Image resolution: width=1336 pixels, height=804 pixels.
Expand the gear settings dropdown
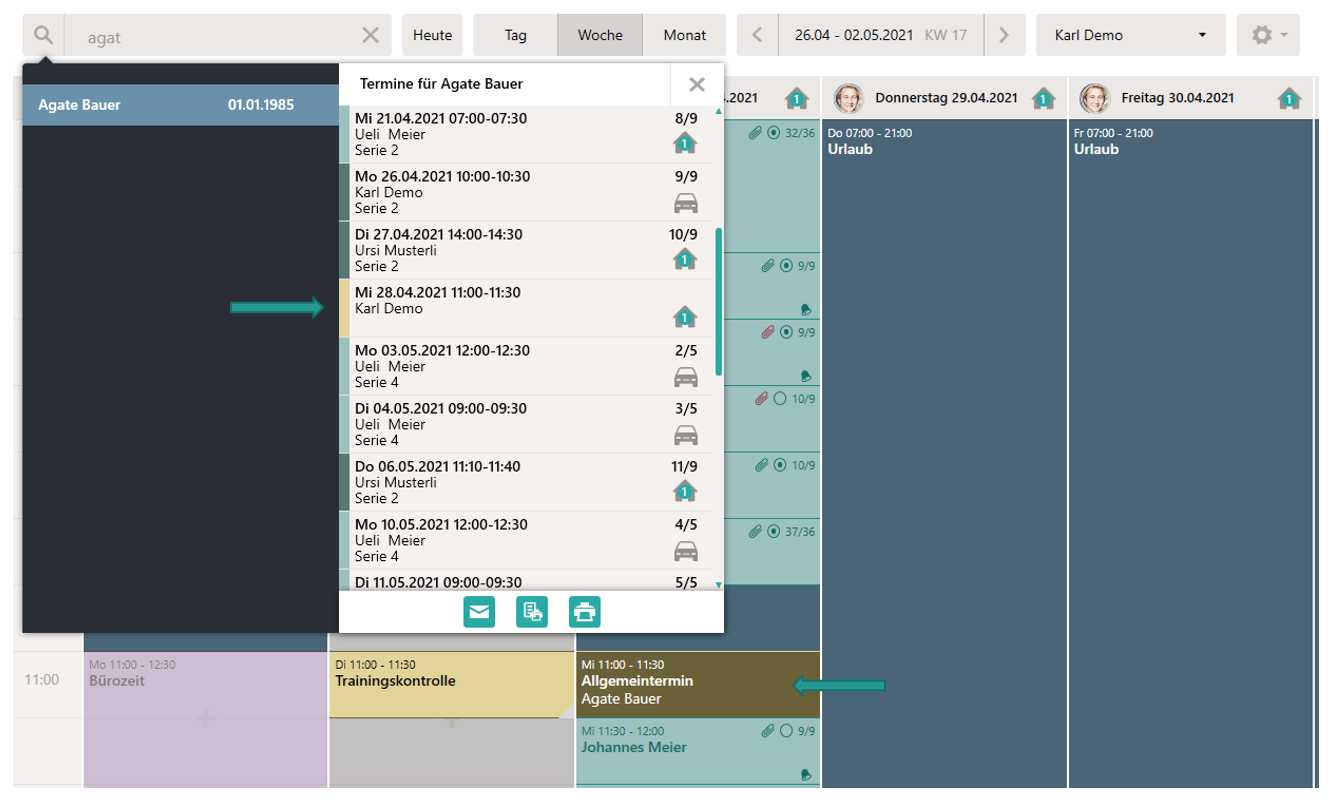pyautogui.click(x=1268, y=35)
